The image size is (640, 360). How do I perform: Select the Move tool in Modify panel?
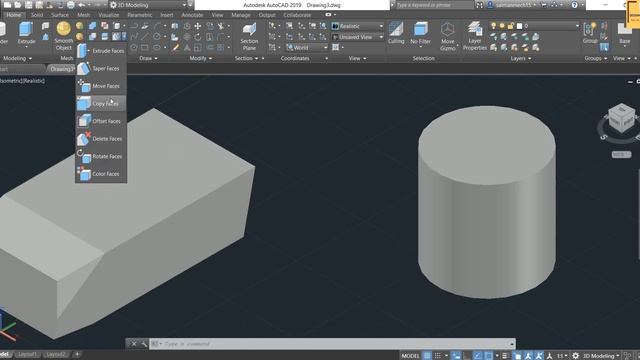point(198,26)
